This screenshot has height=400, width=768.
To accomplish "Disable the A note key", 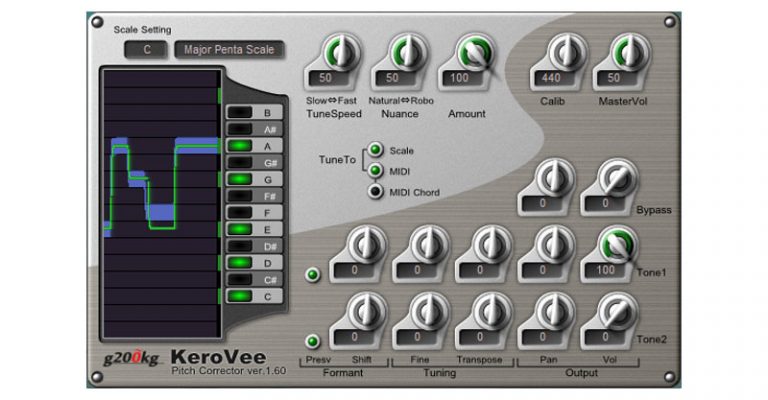I will (254, 146).
